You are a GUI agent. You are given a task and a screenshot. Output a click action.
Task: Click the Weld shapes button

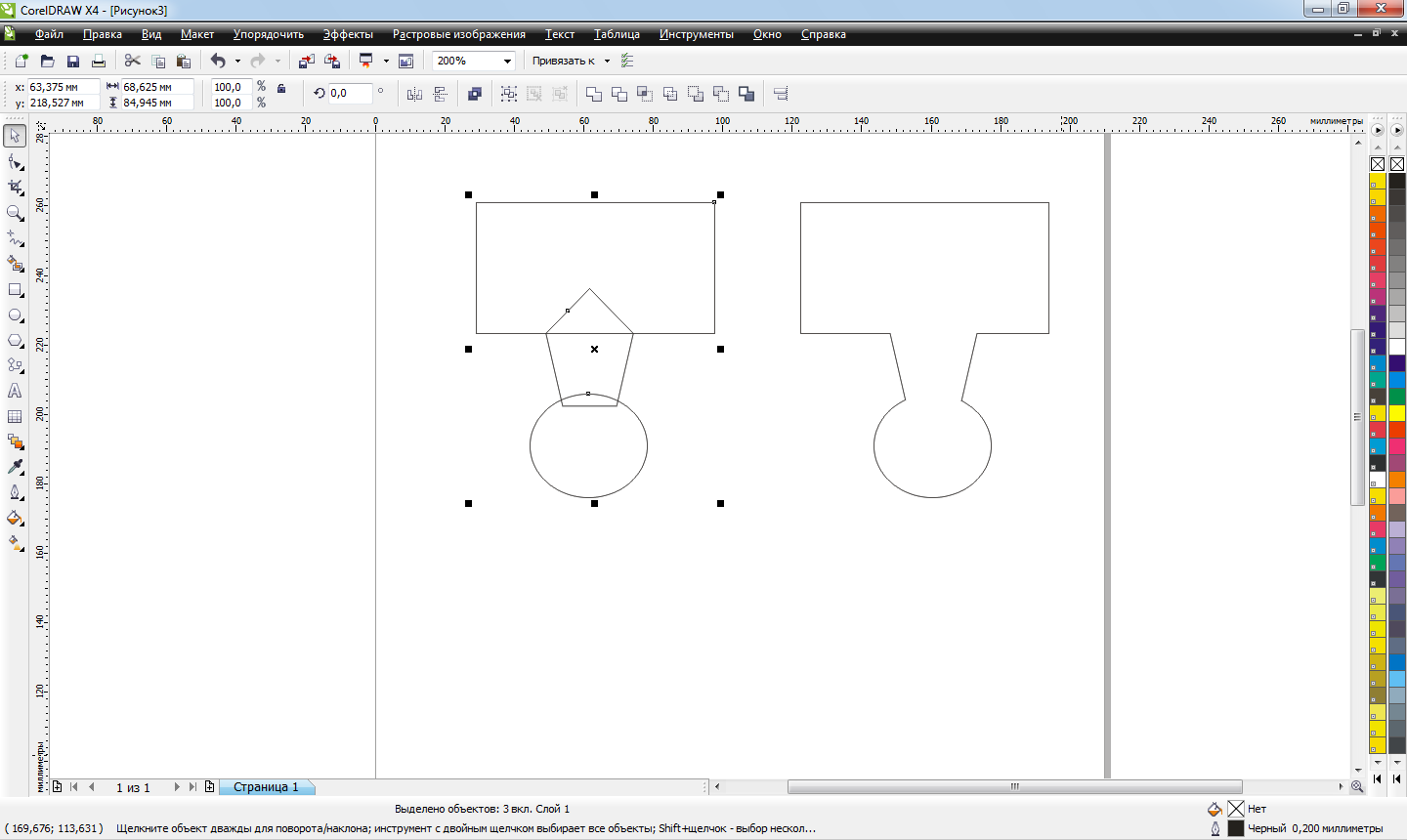[594, 94]
